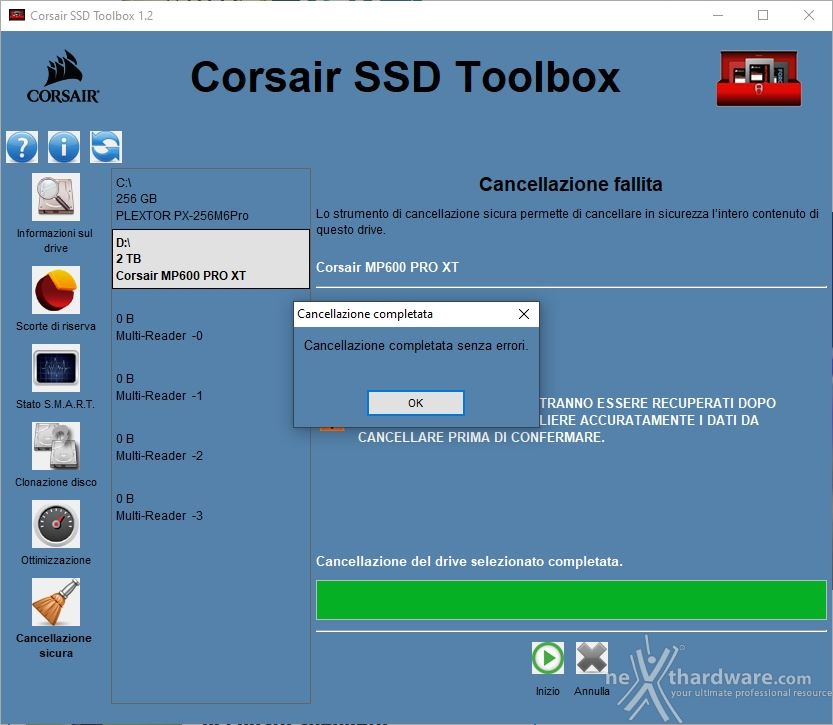Open Cancellazione sicura broom icon
The width and height of the screenshot is (833, 725).
coord(56,602)
